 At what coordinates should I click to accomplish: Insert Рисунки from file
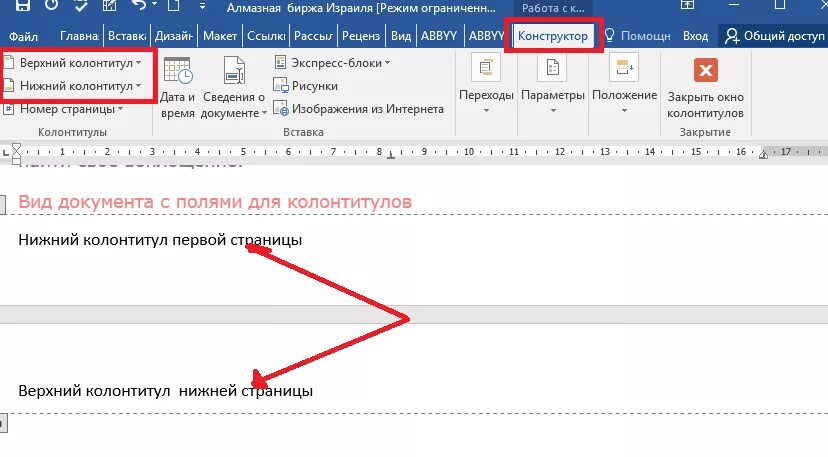(x=306, y=86)
